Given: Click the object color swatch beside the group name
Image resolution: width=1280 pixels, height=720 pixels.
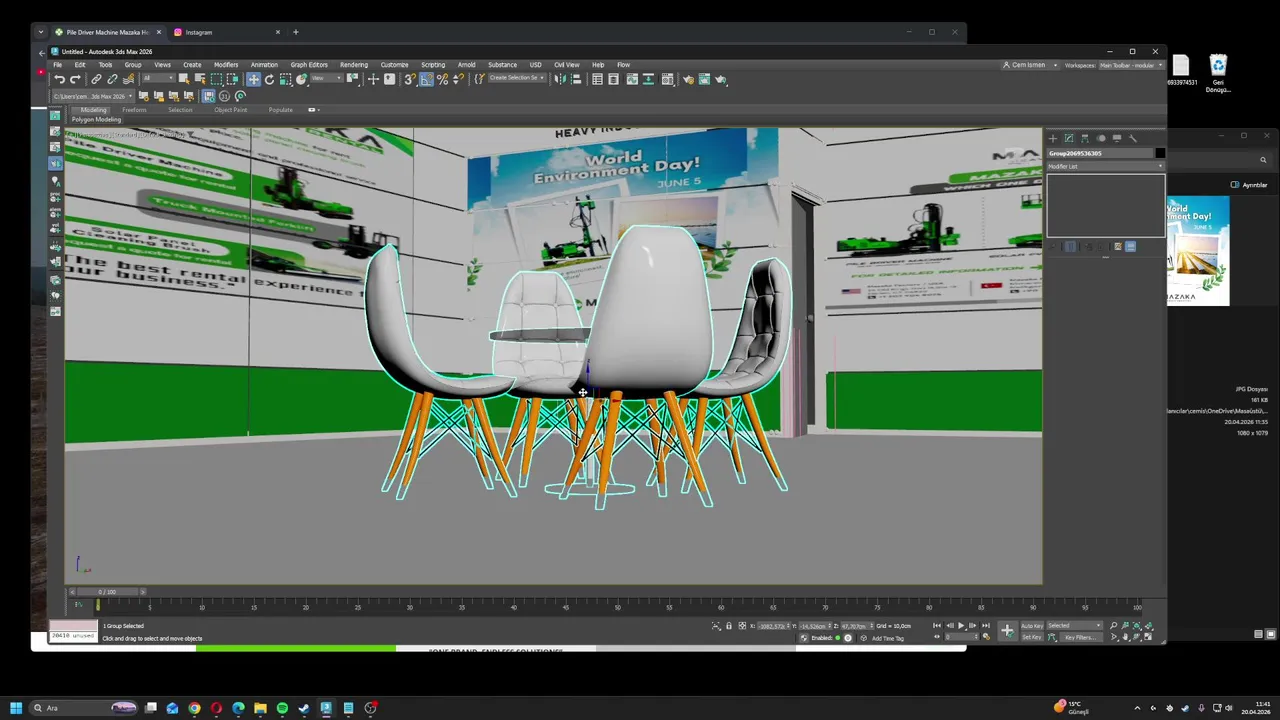Looking at the screenshot, I should click(x=1160, y=153).
